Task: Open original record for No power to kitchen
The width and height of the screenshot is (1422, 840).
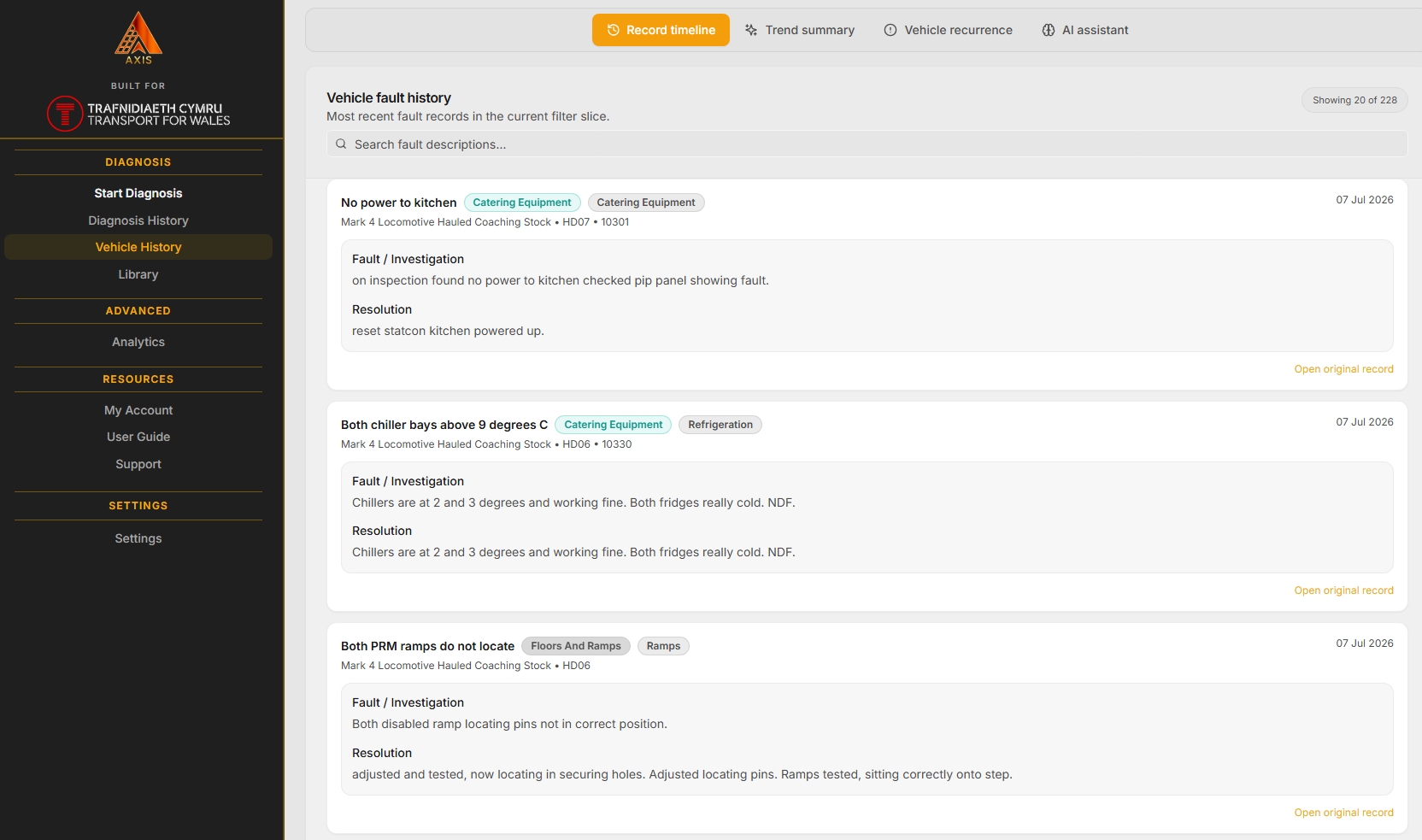Action: pyautogui.click(x=1343, y=369)
